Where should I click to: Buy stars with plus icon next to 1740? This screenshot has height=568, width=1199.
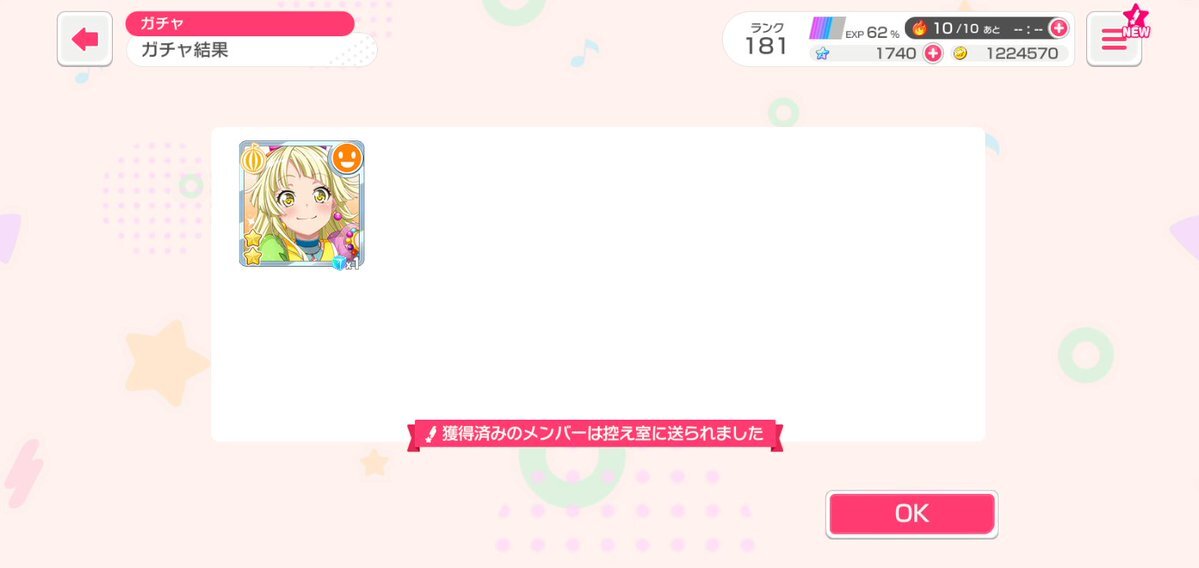pos(933,54)
